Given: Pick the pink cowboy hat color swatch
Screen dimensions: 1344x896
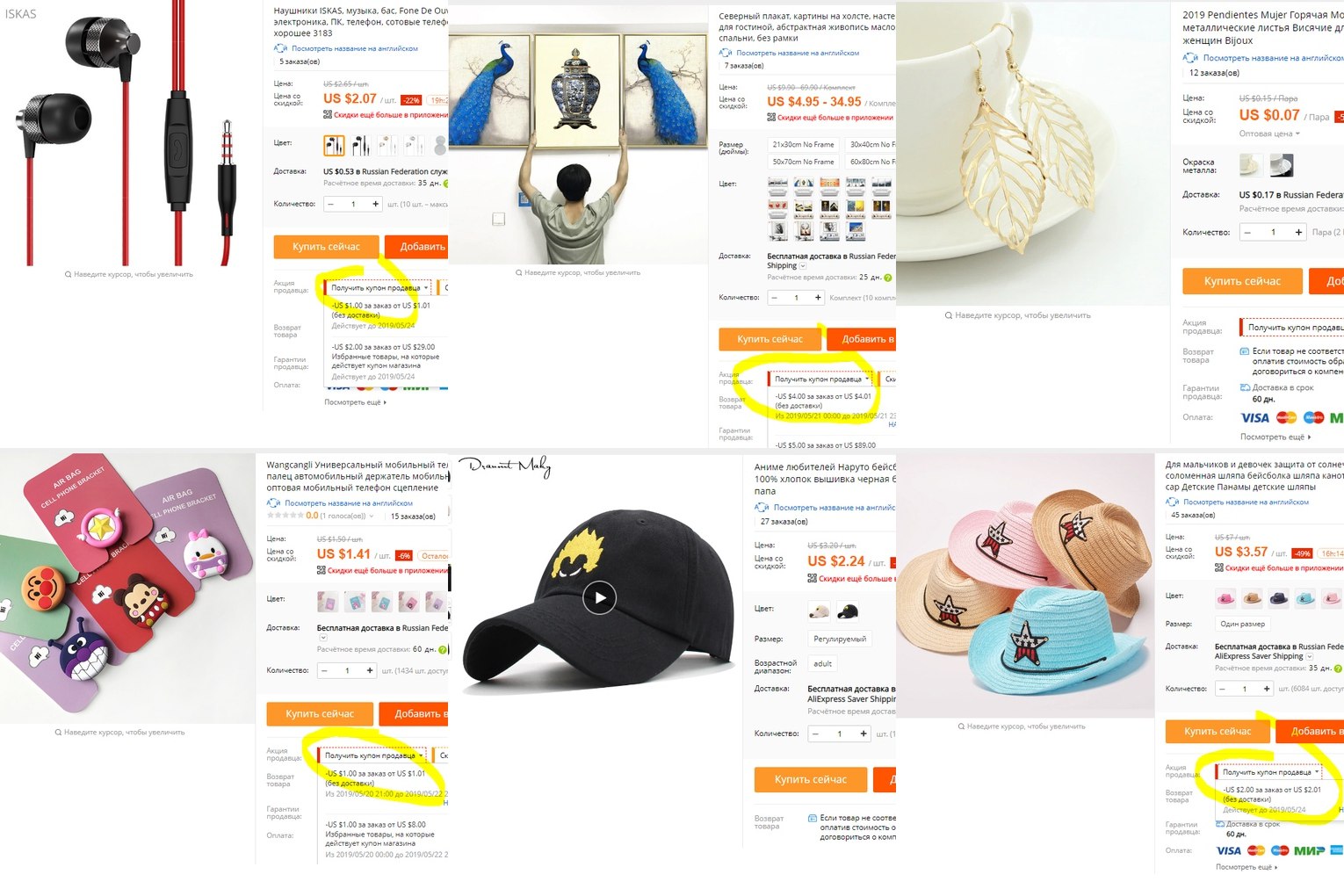Looking at the screenshot, I should coord(1225,598).
